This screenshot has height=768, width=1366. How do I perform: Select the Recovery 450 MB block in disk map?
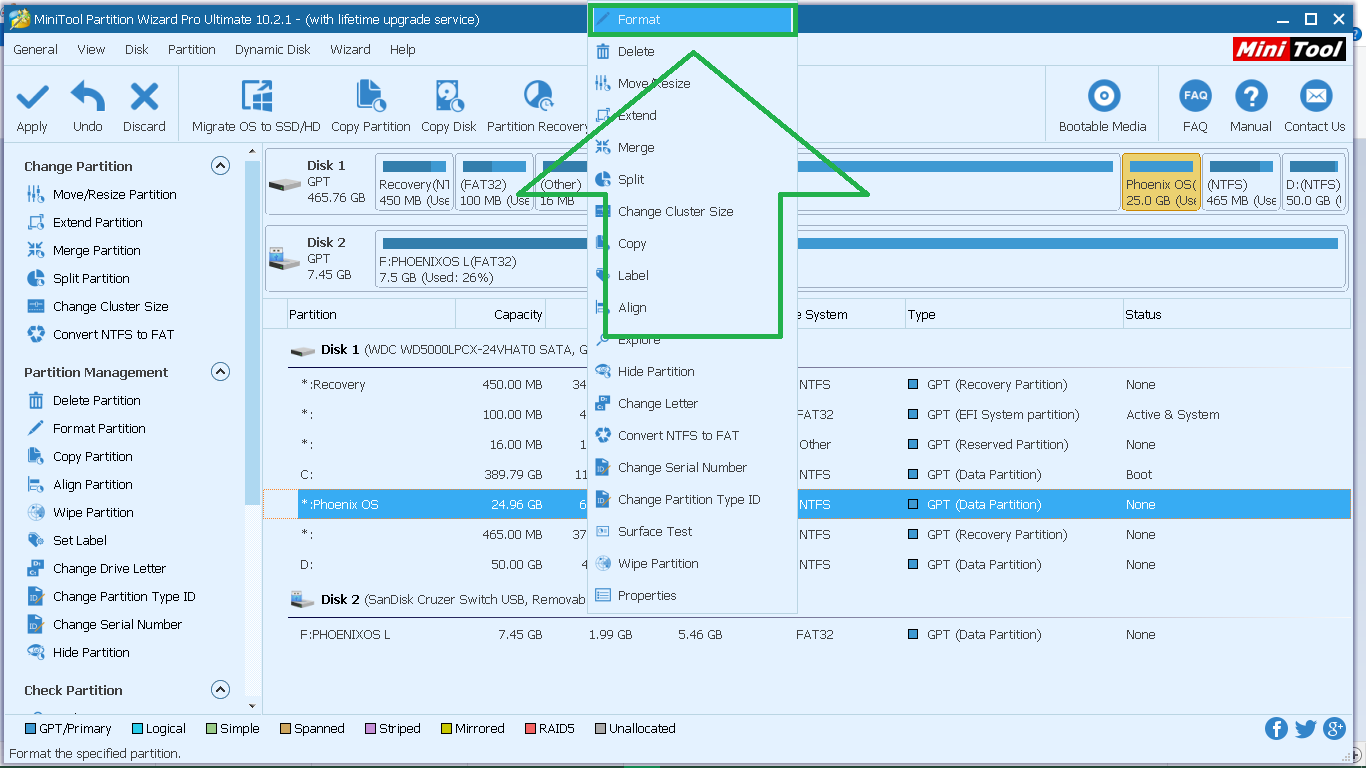point(414,182)
